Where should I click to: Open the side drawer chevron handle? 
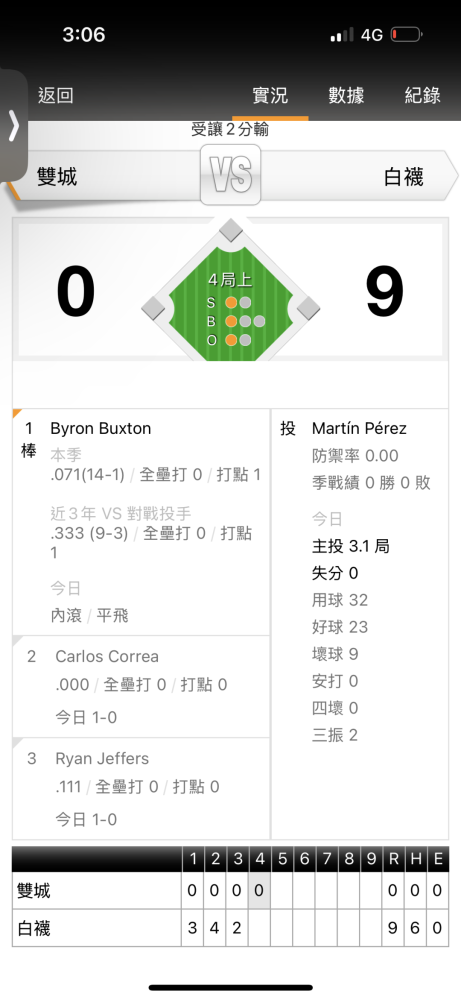[x=13, y=126]
